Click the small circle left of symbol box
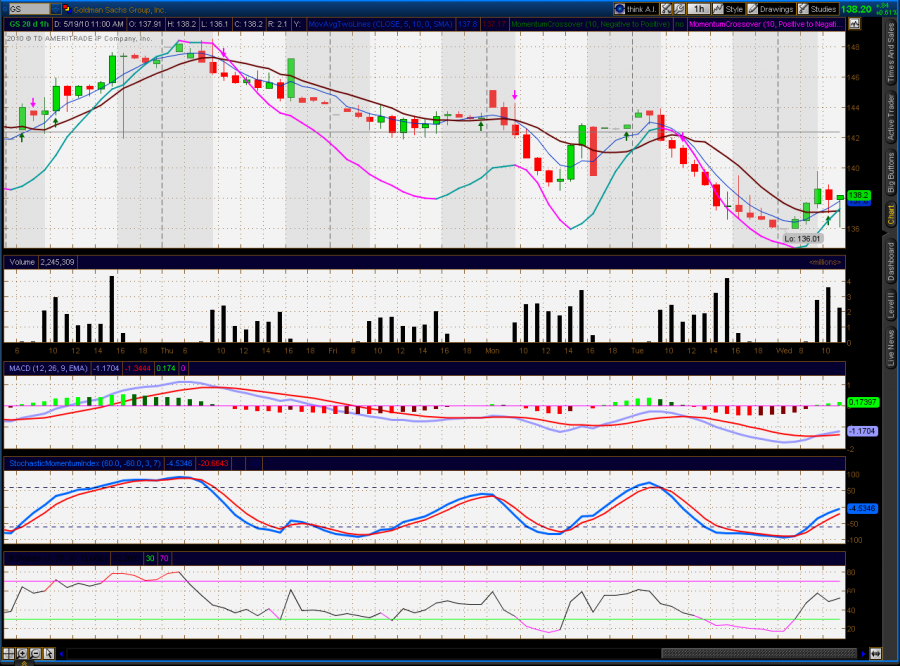Screen dimensions: 900x666 [3, 9]
